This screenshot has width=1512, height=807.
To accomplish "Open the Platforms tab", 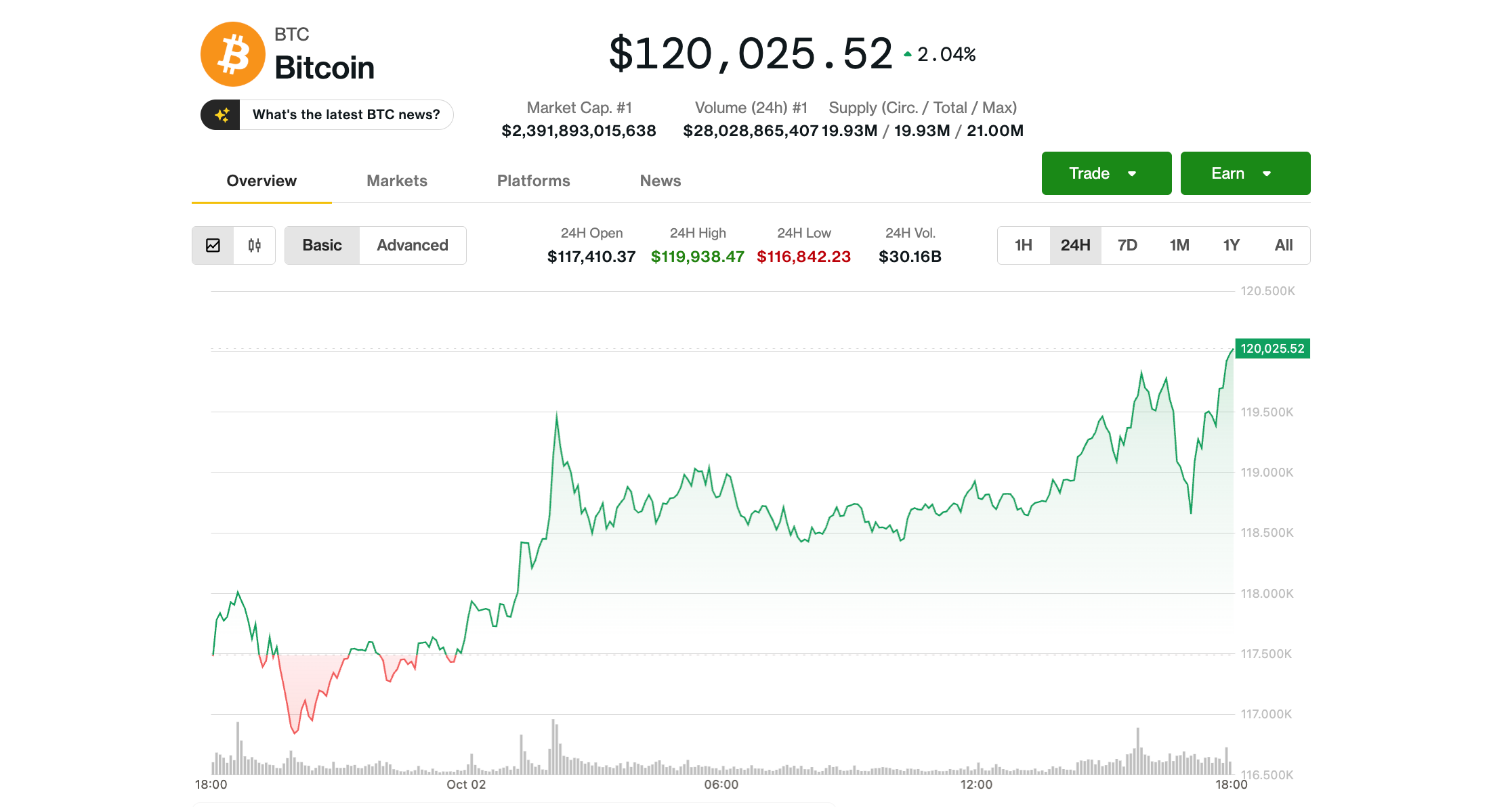I will [x=534, y=181].
